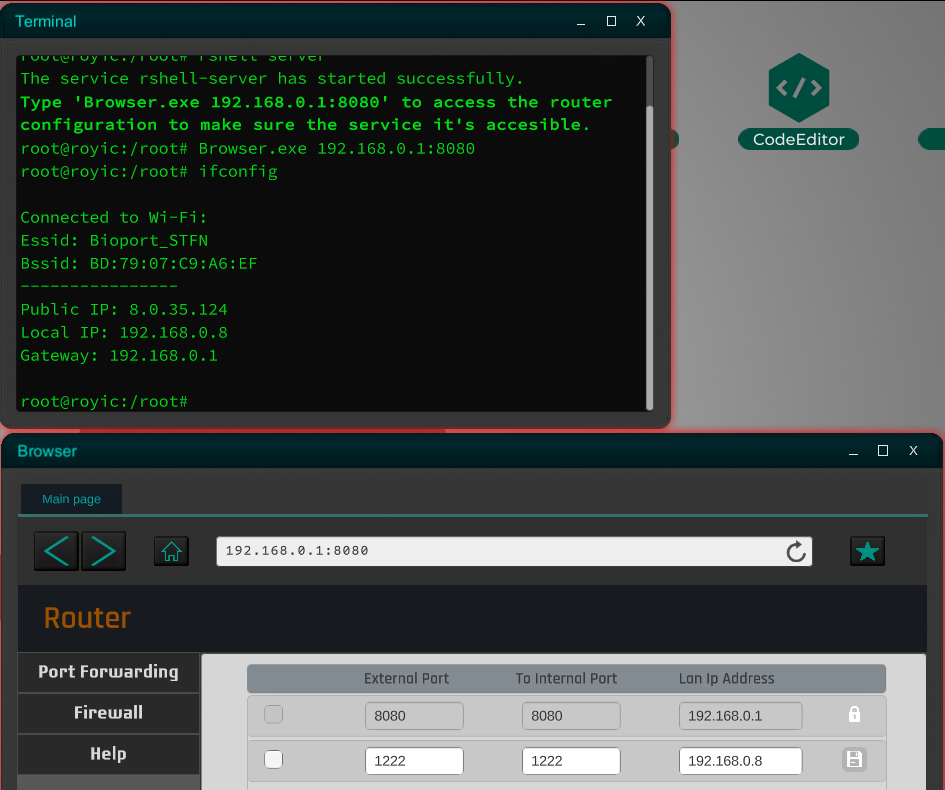Click External Port column header

(406, 679)
